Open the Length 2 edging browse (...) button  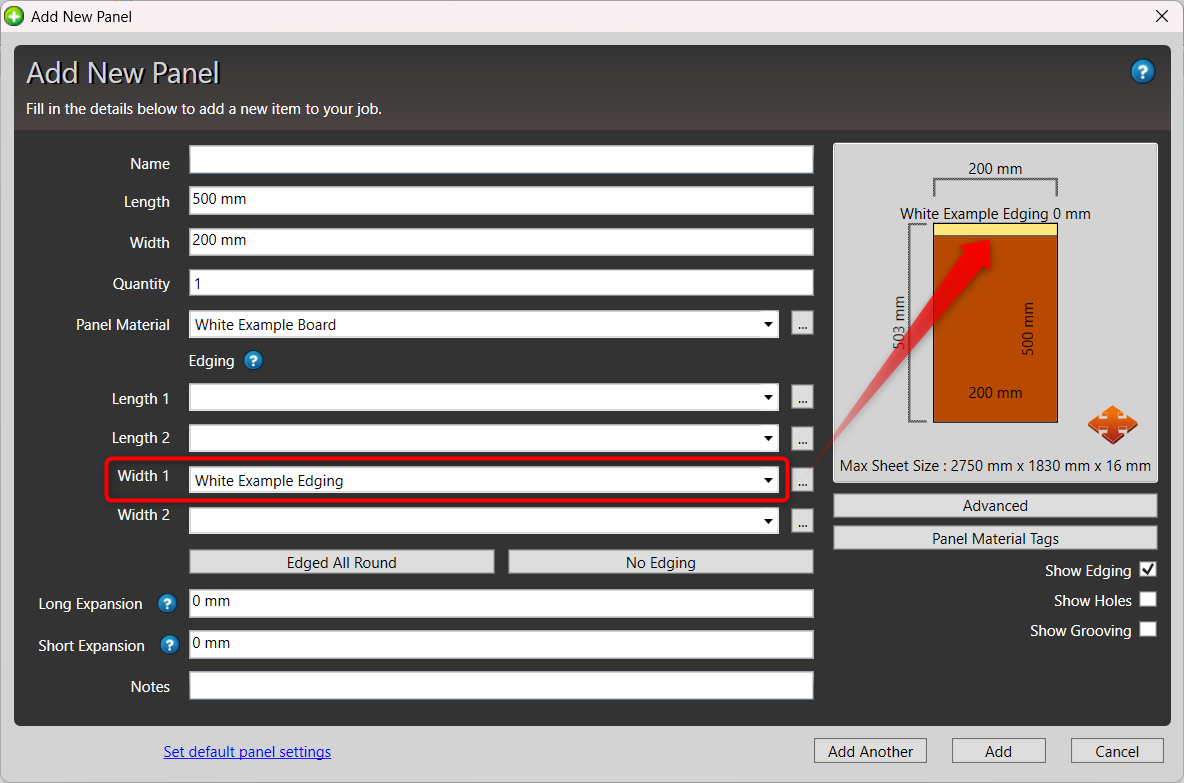[x=802, y=438]
